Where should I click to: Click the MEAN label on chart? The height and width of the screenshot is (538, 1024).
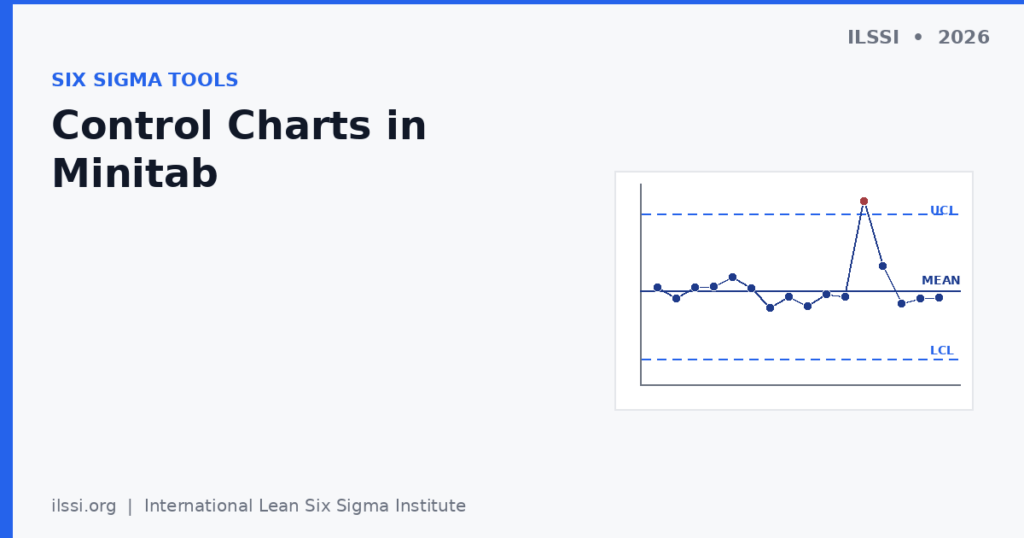pos(940,280)
